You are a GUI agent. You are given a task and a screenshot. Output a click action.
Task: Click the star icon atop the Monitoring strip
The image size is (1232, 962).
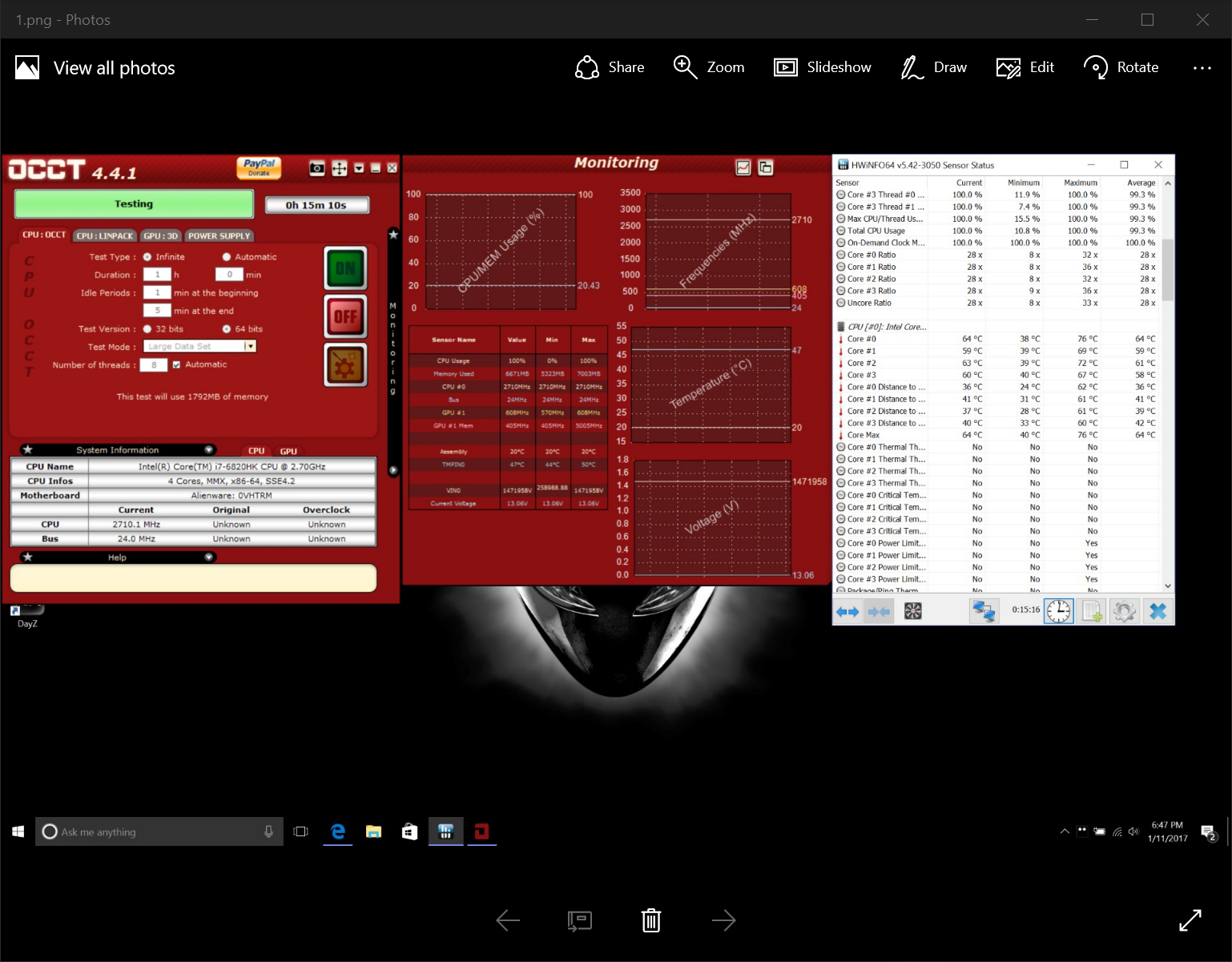click(393, 235)
